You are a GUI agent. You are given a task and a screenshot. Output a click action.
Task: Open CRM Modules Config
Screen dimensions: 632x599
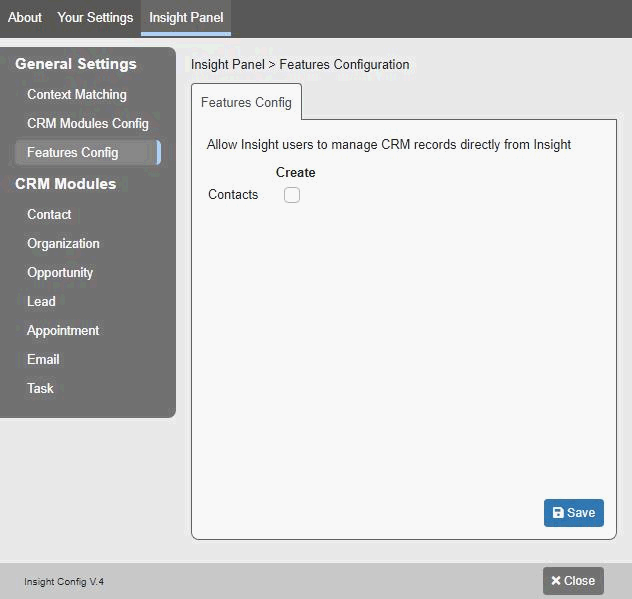pyautogui.click(x=87, y=123)
